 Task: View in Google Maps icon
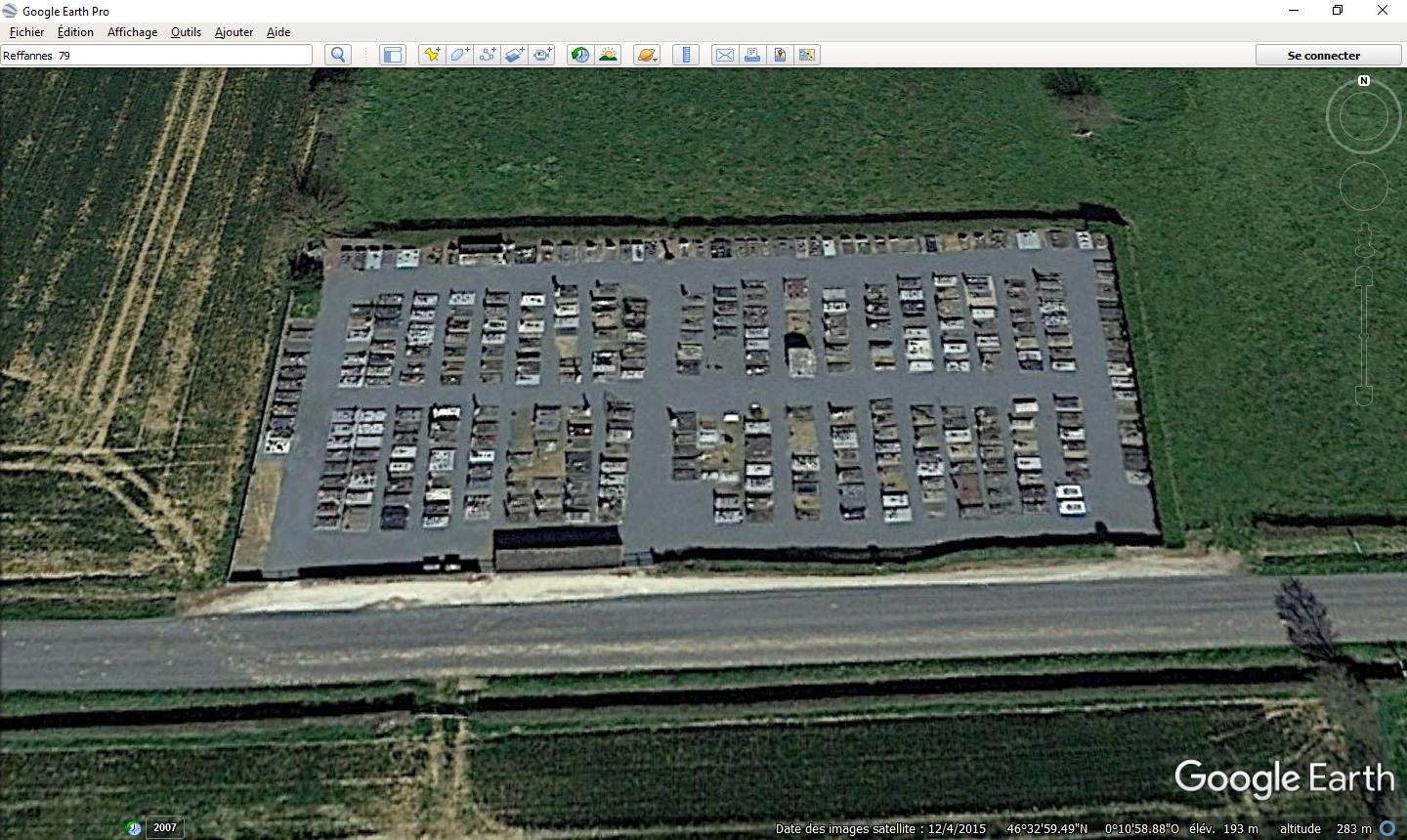[x=807, y=55]
